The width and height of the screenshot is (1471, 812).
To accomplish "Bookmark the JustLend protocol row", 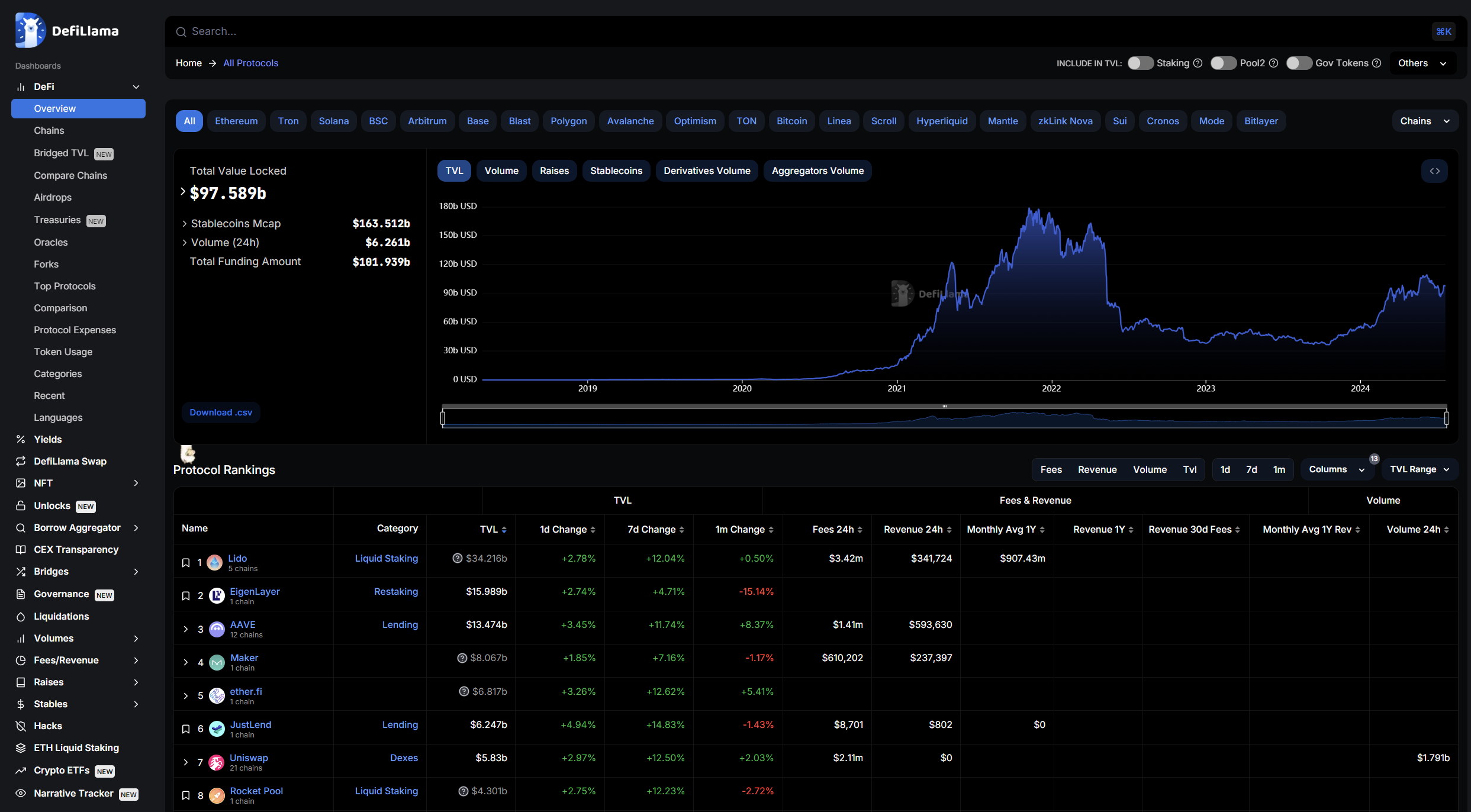I will [186, 729].
